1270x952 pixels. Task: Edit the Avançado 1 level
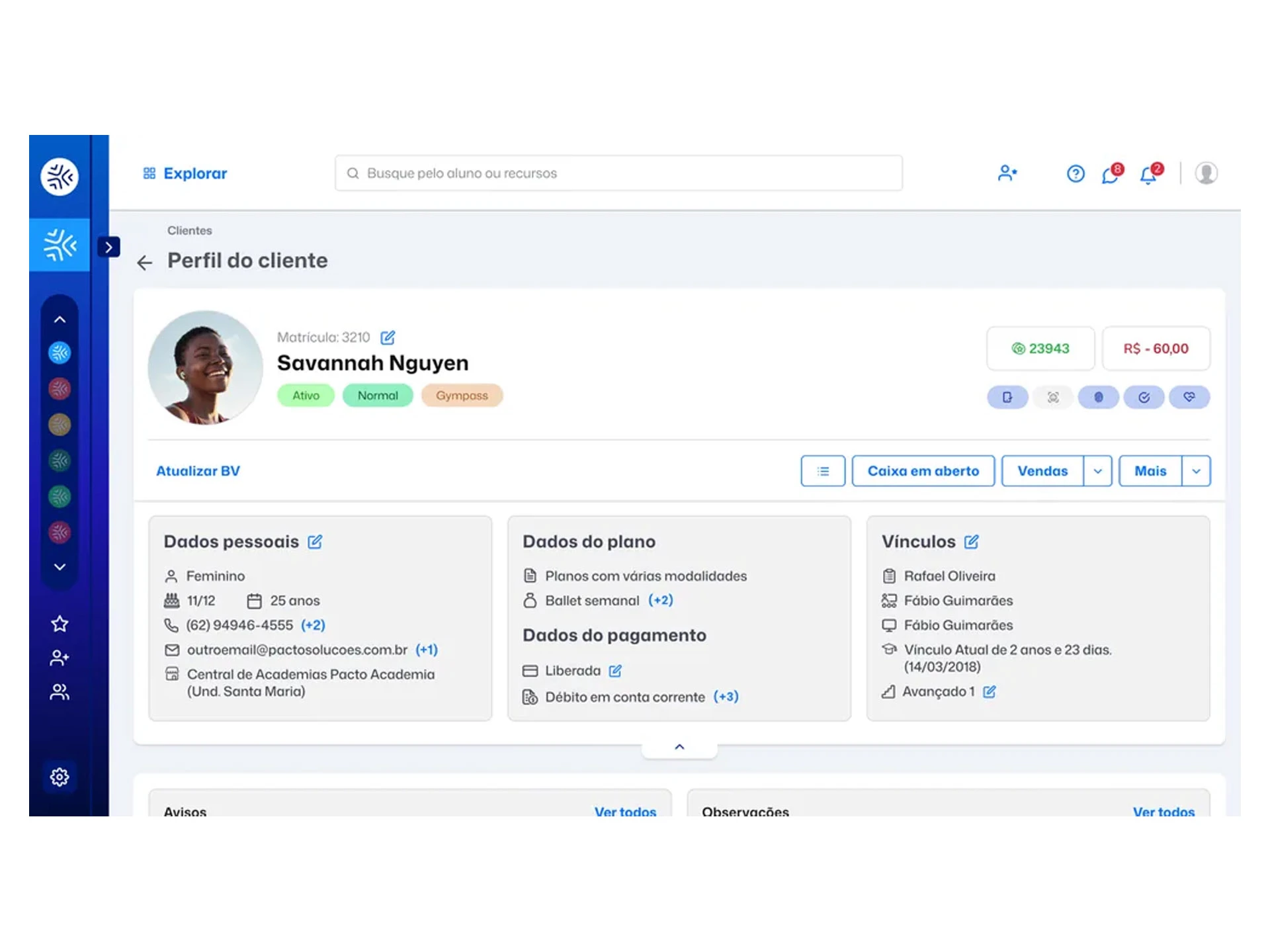click(x=989, y=691)
